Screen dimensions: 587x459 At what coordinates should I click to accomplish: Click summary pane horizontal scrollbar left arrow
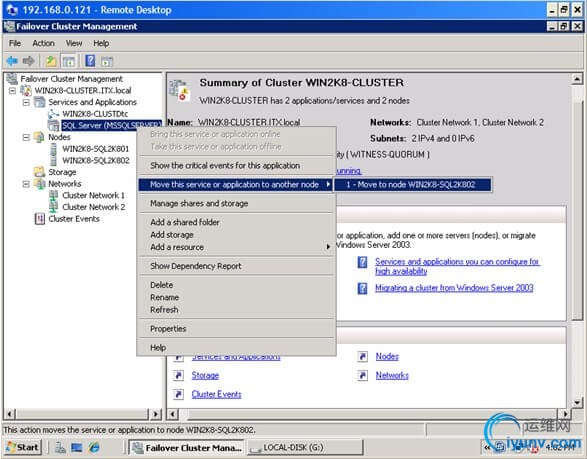(172, 414)
